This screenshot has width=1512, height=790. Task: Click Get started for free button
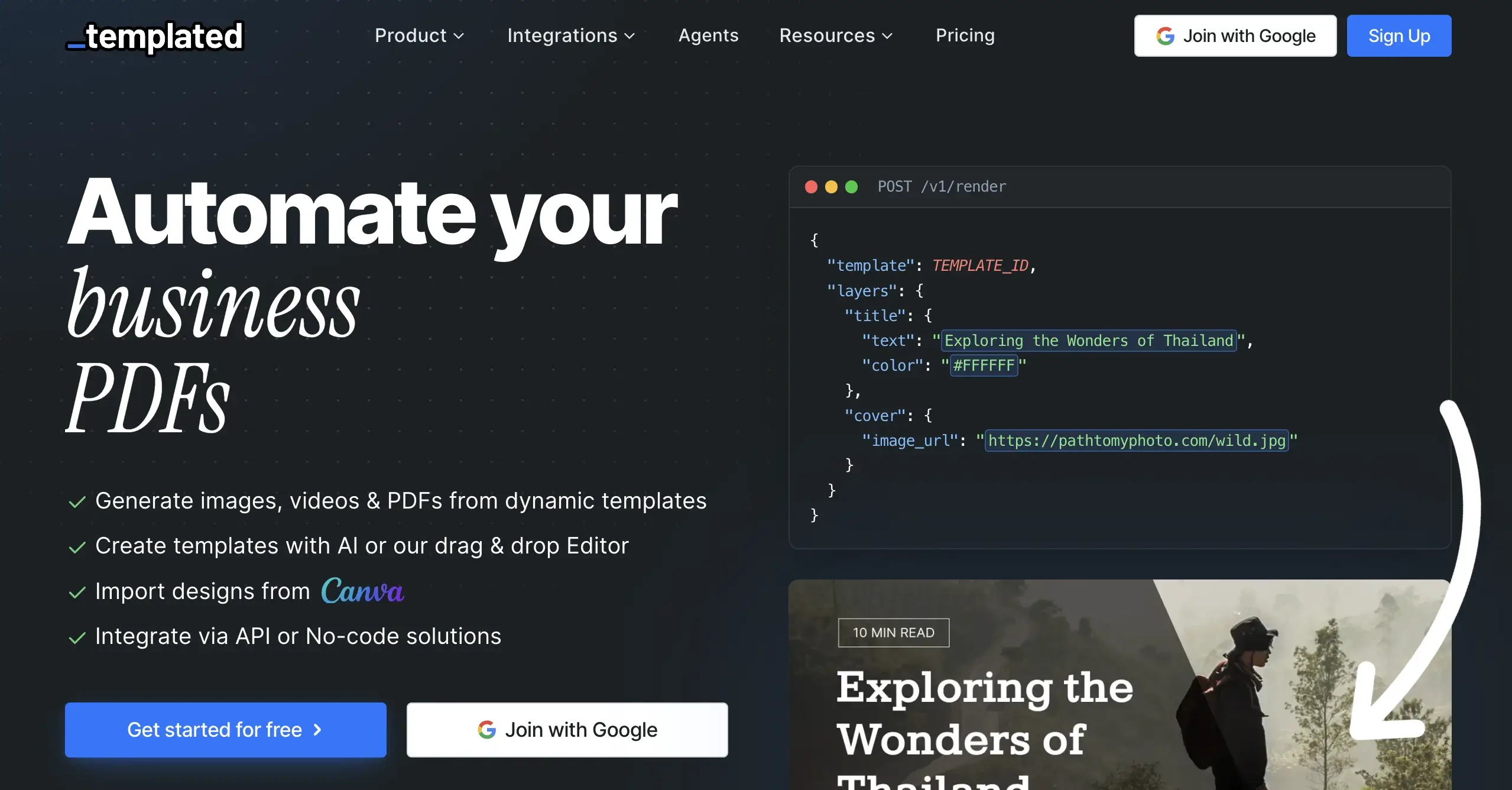[226, 730]
